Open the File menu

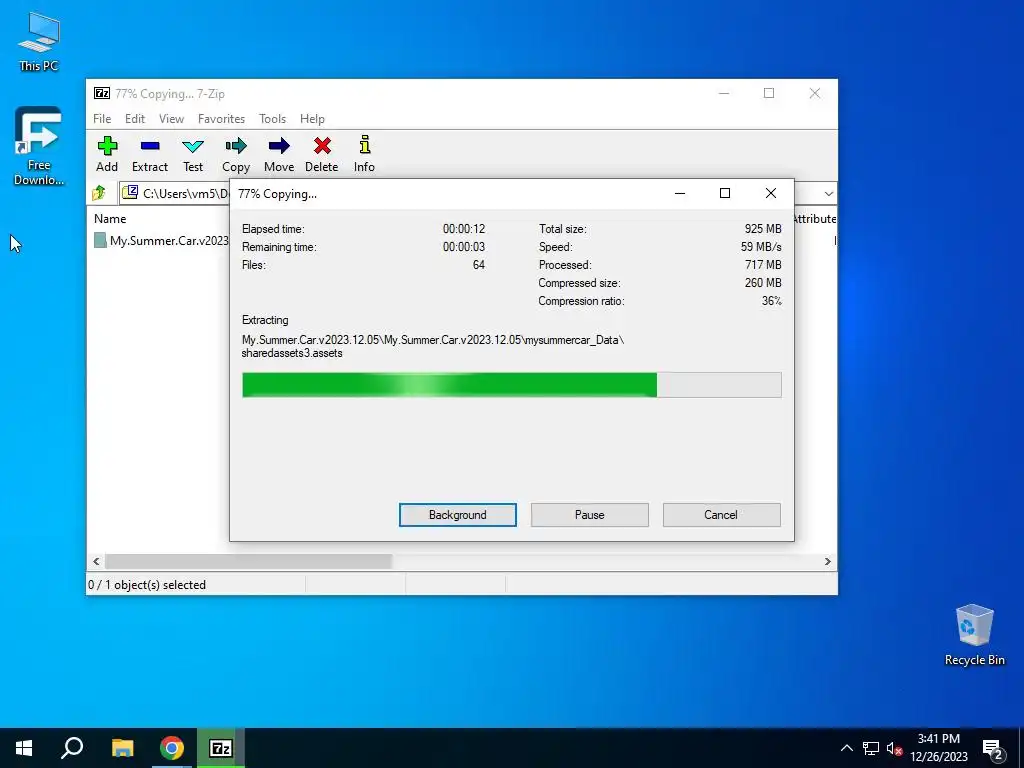[102, 119]
